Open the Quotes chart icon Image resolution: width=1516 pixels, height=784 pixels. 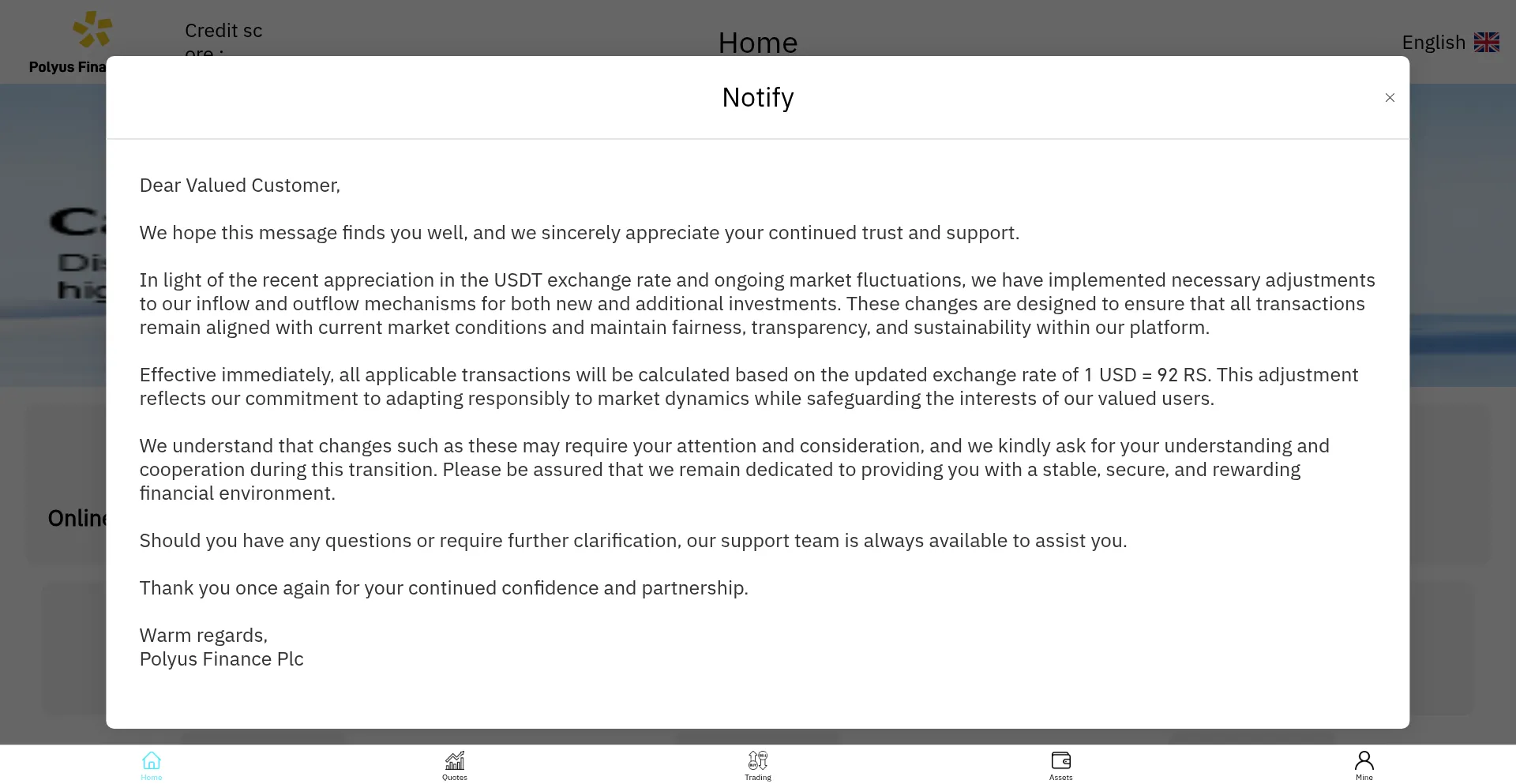(x=455, y=760)
